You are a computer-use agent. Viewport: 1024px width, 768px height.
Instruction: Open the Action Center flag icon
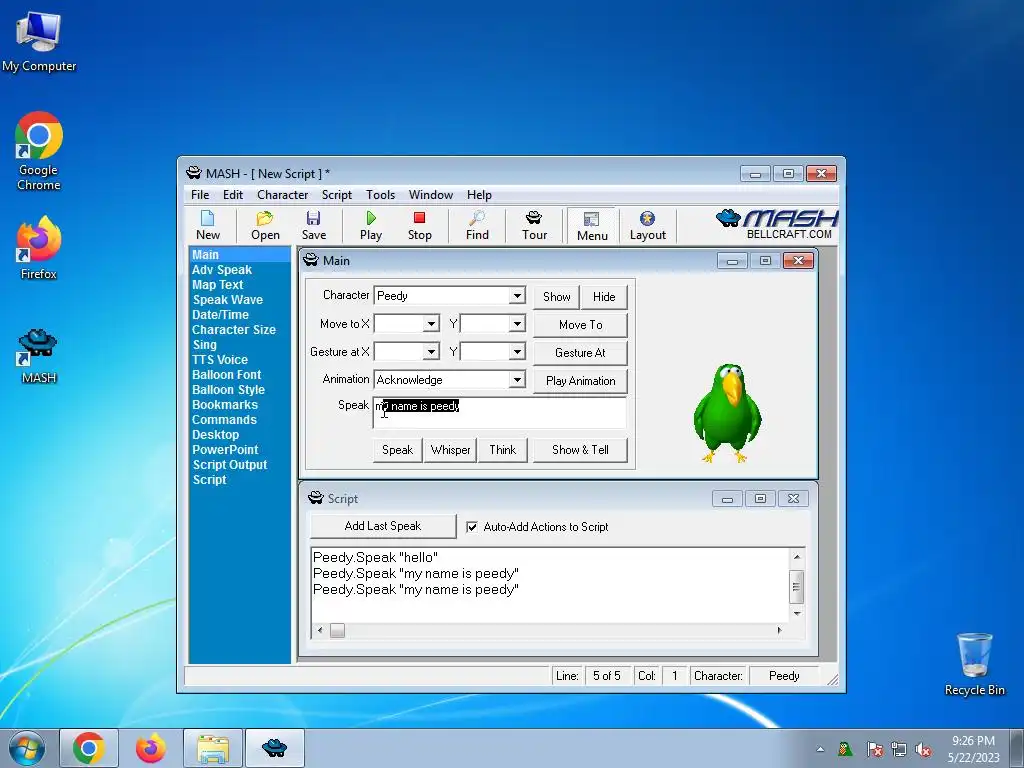click(874, 750)
